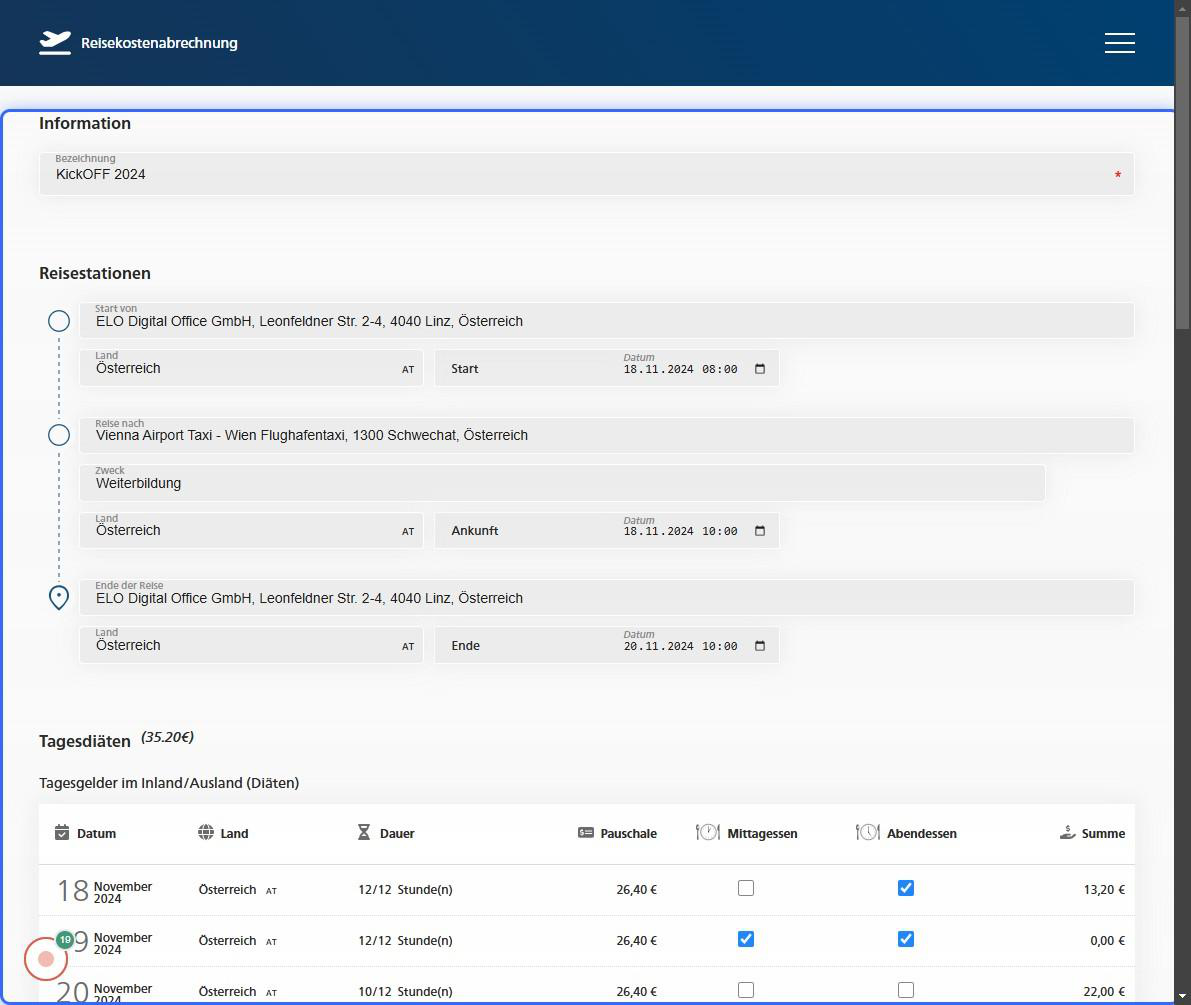
Task: Open calendar picker for Ende date
Action: click(x=760, y=646)
